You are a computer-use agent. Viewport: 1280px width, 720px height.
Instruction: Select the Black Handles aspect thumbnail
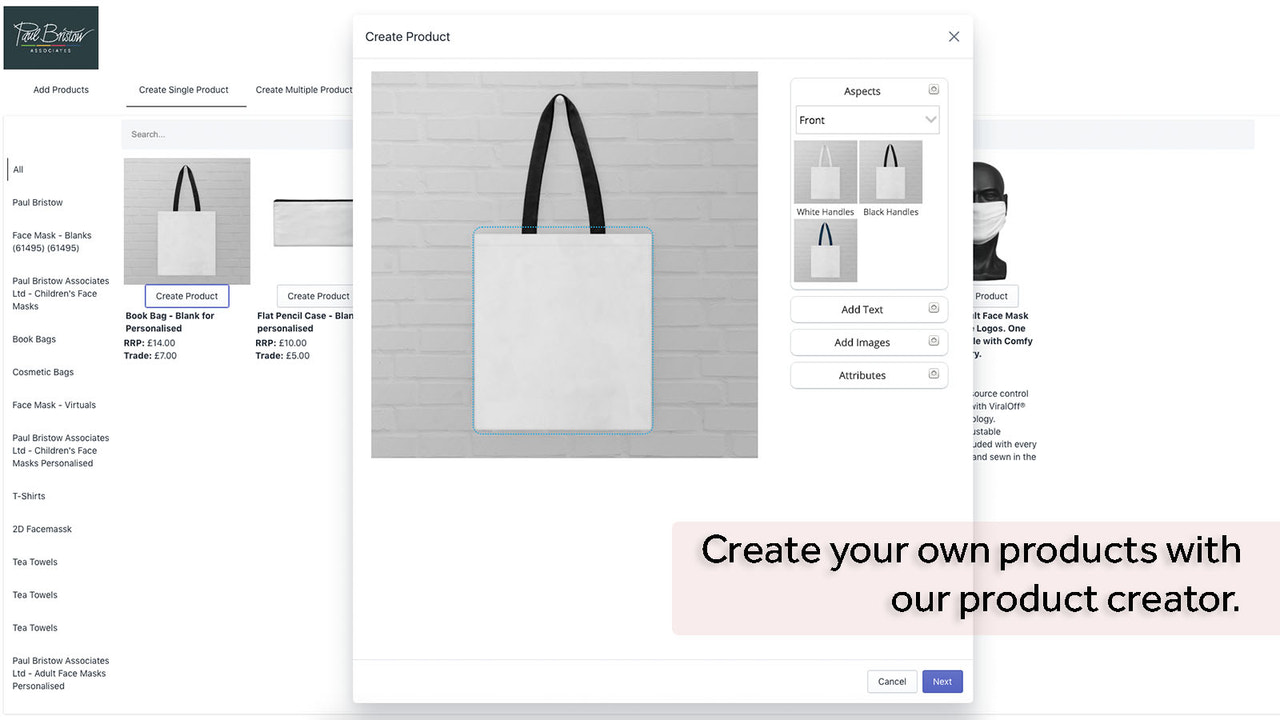[x=890, y=172]
